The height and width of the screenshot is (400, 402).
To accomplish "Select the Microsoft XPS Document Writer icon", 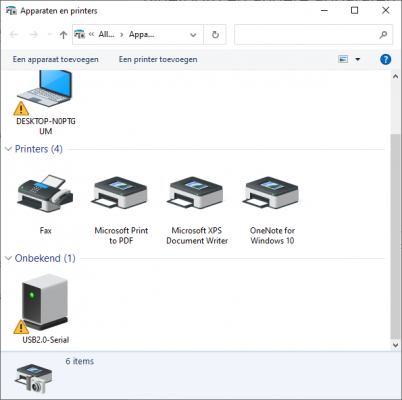I will (196, 193).
